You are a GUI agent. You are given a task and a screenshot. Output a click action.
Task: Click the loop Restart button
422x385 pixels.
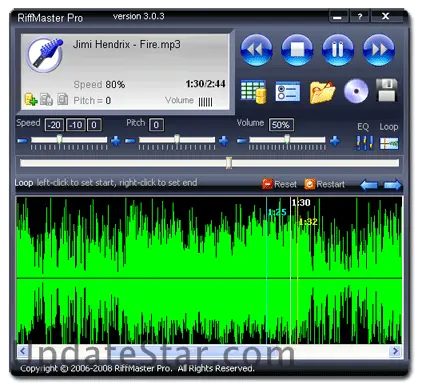pos(324,184)
